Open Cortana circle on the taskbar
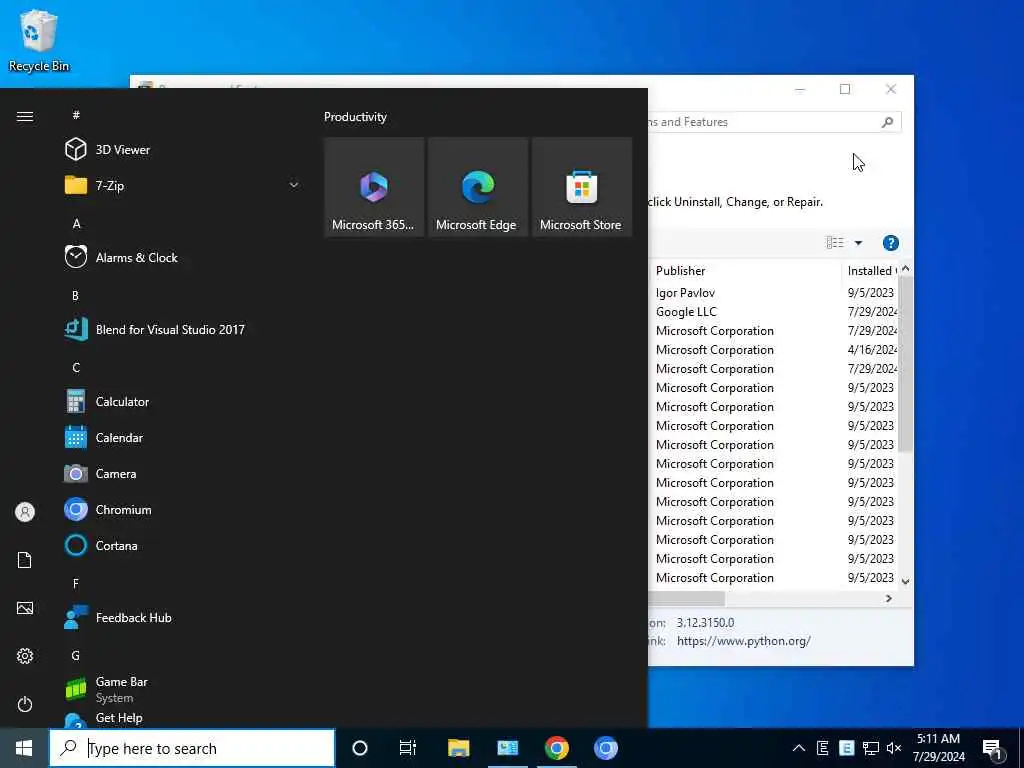This screenshot has height=768, width=1024. [360, 748]
